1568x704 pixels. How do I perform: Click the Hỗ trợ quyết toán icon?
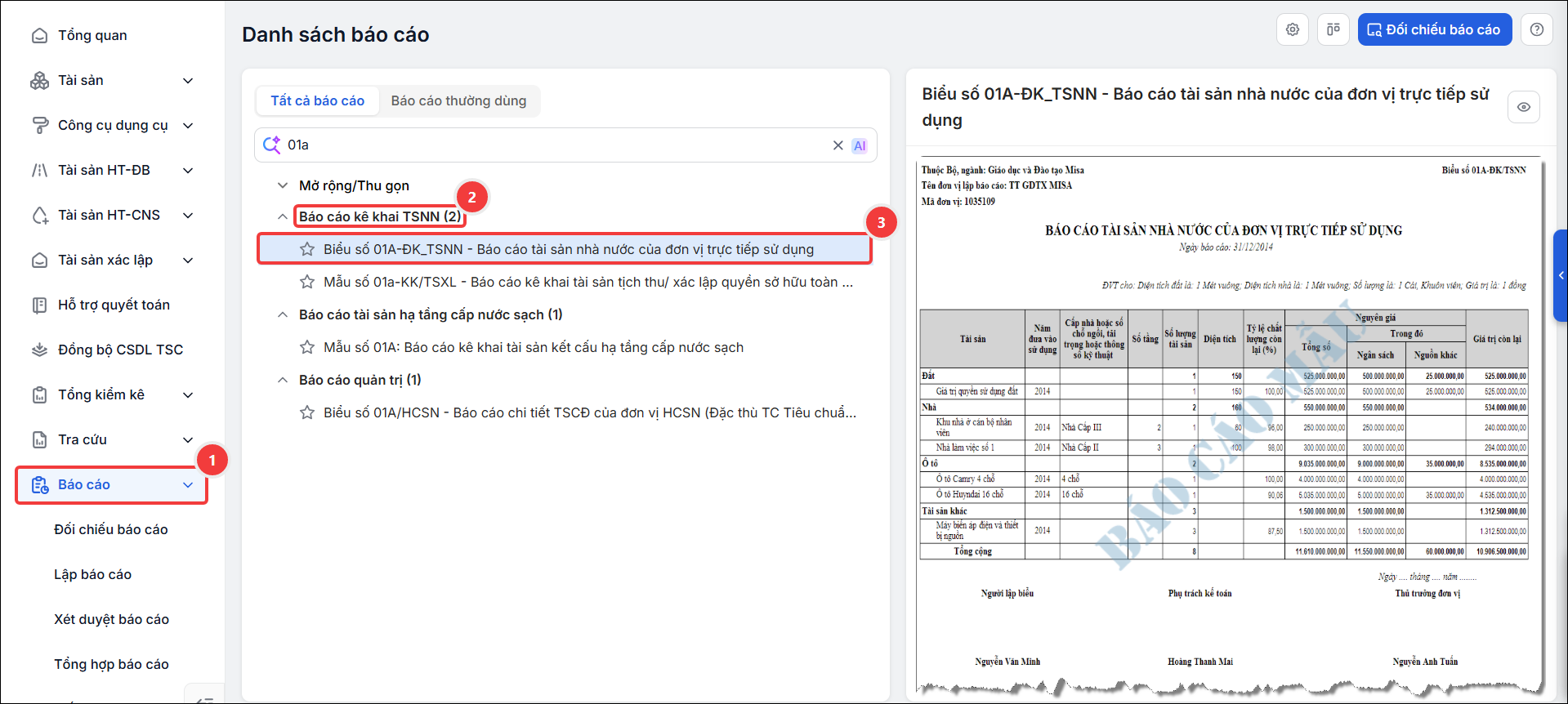pos(39,305)
